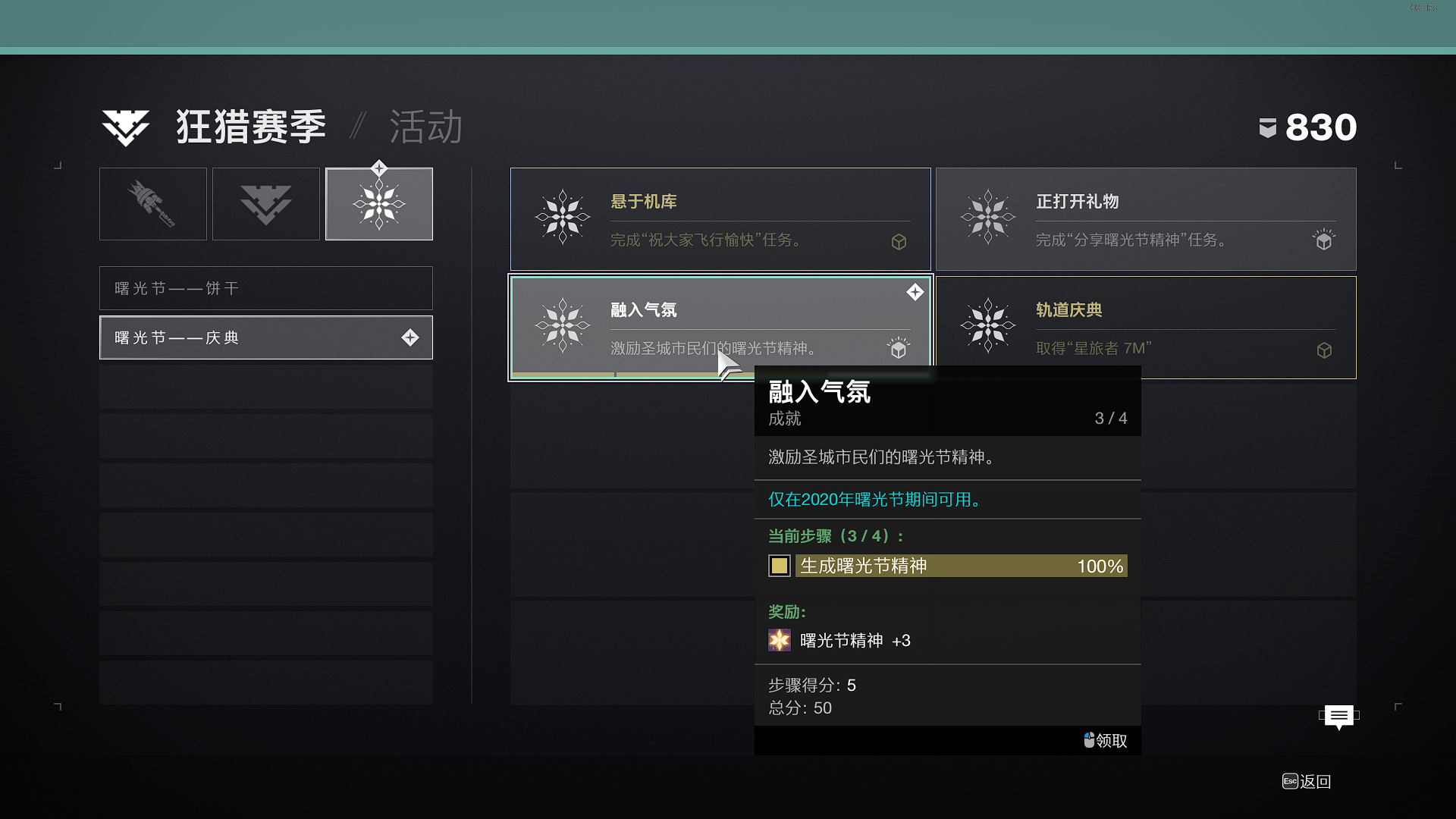Select the 曙光节——庆典 list entry
The width and height of the screenshot is (1456, 819).
click(266, 337)
